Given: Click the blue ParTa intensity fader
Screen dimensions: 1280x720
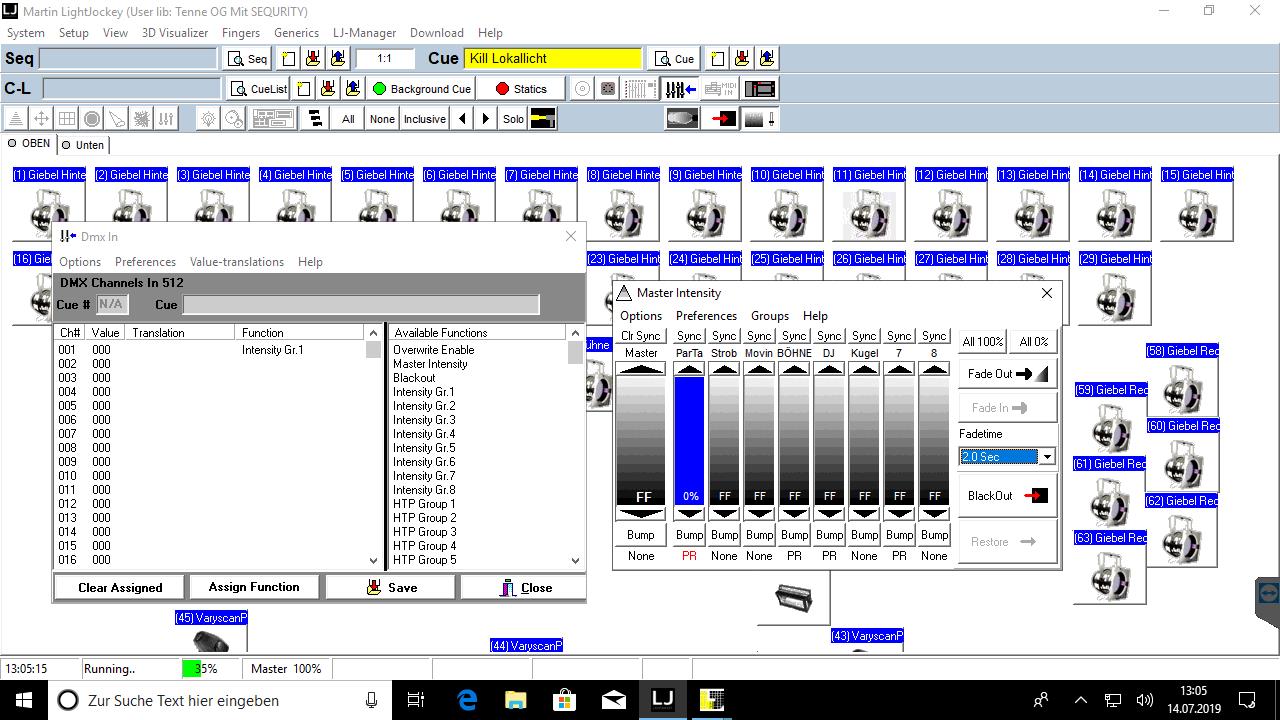Looking at the screenshot, I should tap(689, 441).
